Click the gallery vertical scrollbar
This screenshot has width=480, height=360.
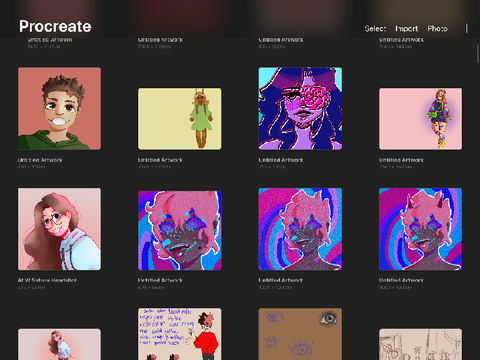pyautogui.click(x=478, y=53)
